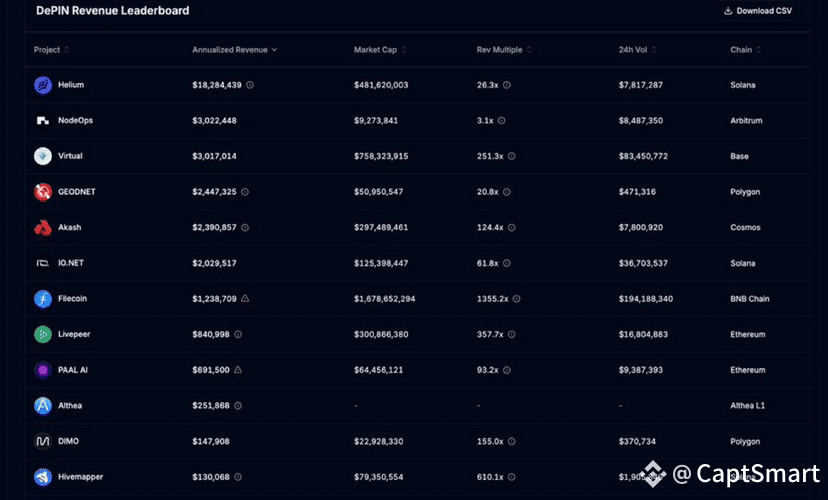
Task: Open the NodeOps project name
Action: (x=76, y=120)
